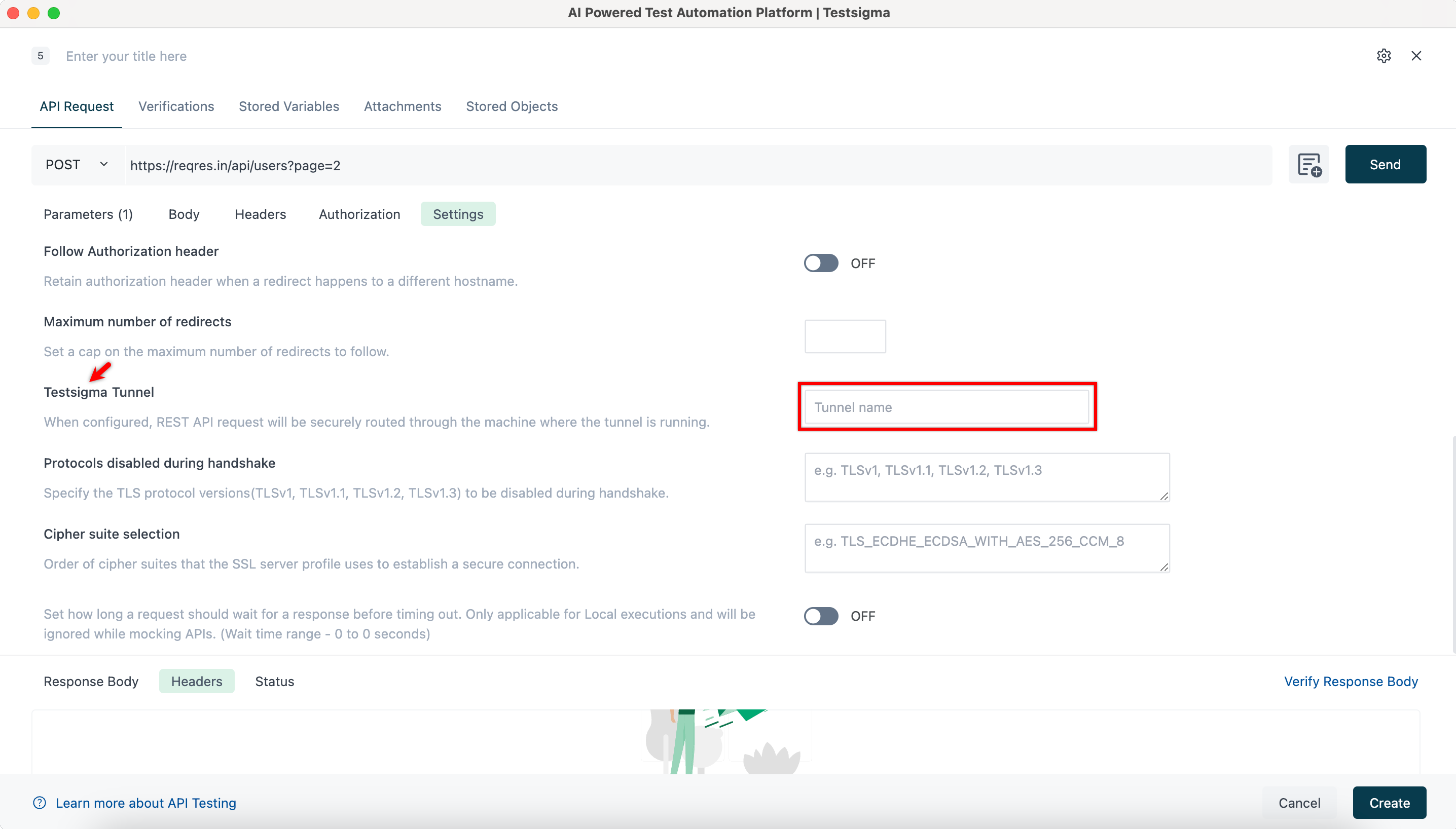Image resolution: width=1456 pixels, height=829 pixels.
Task: Open the Verifications tab
Action: 176,106
